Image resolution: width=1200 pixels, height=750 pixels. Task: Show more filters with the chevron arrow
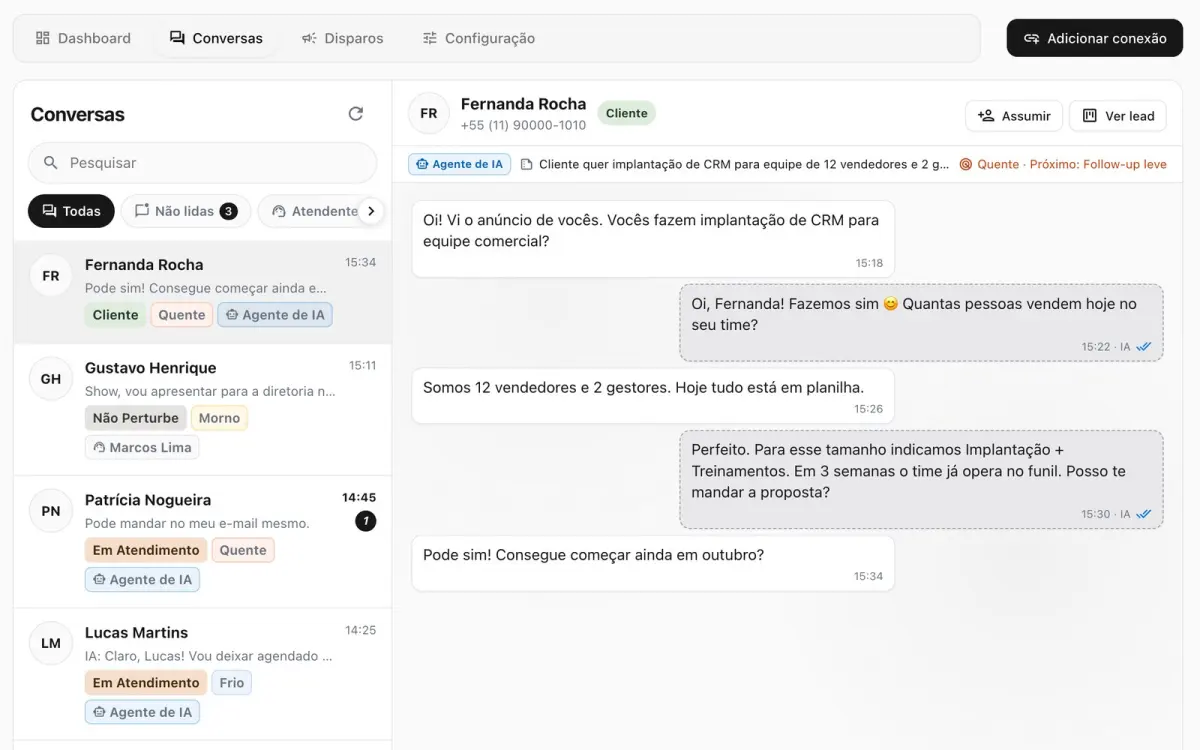pyautogui.click(x=371, y=211)
